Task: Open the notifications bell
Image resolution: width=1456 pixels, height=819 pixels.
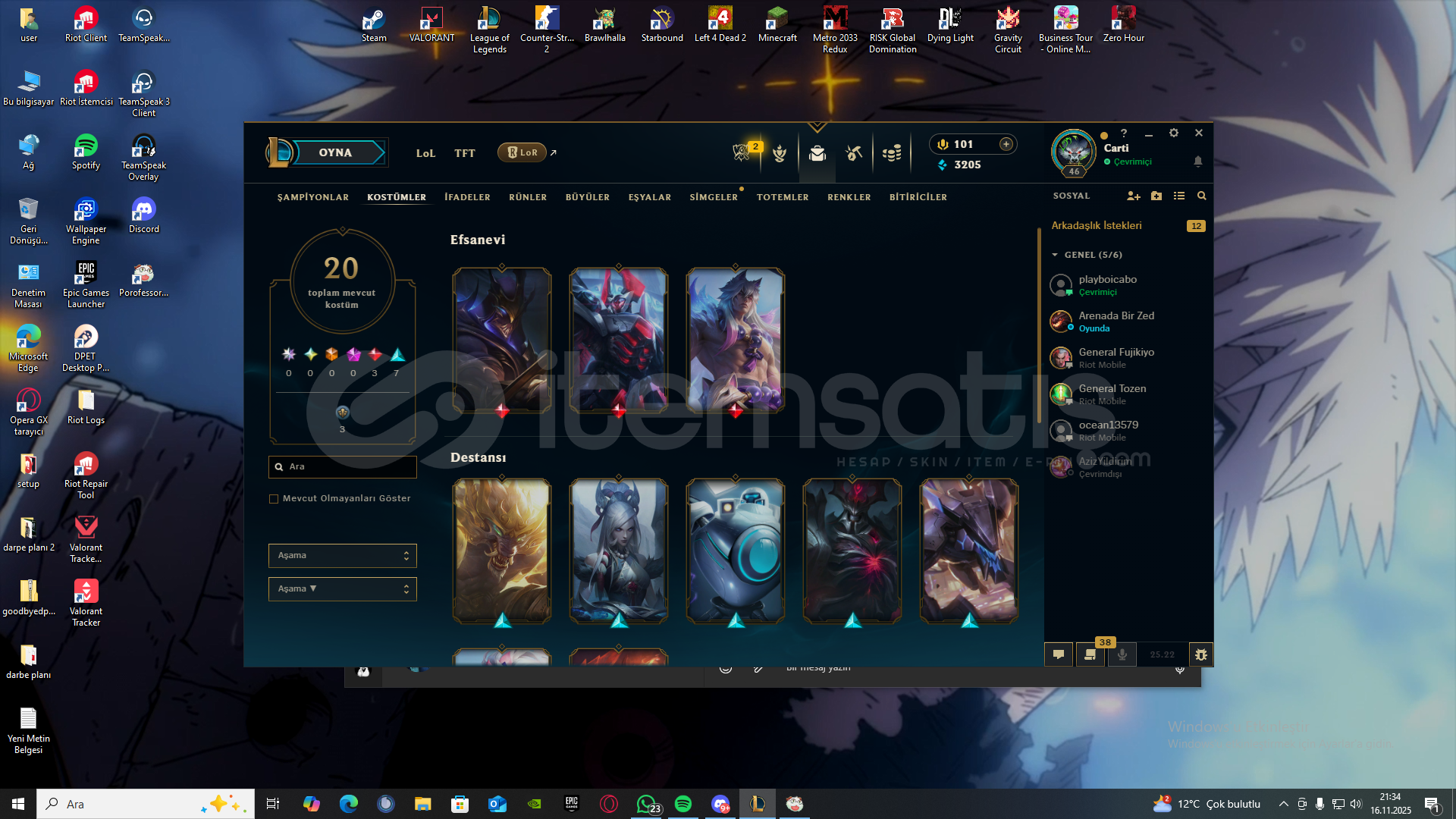Action: 1197,162
